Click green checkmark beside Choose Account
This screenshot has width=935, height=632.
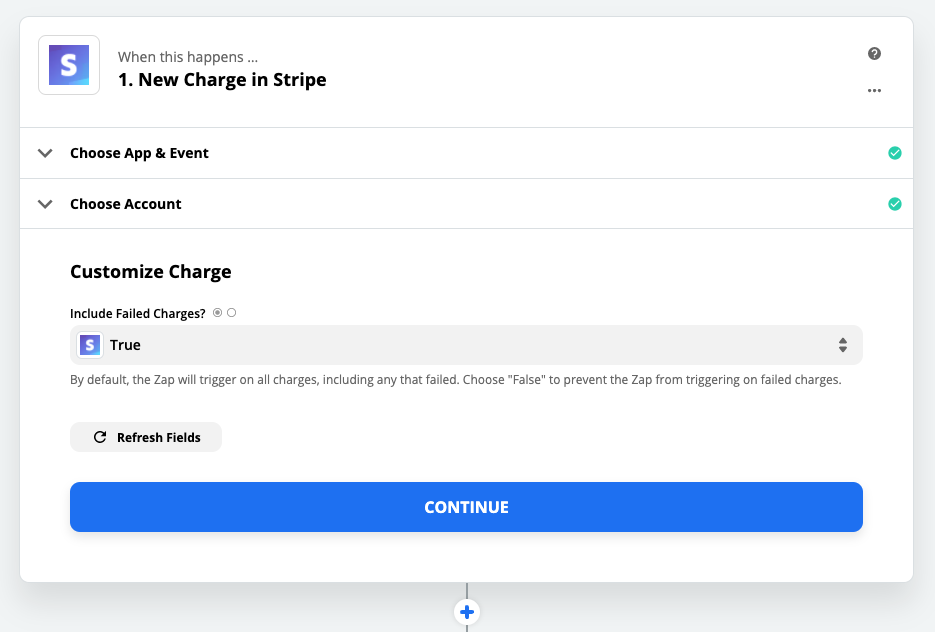click(894, 204)
